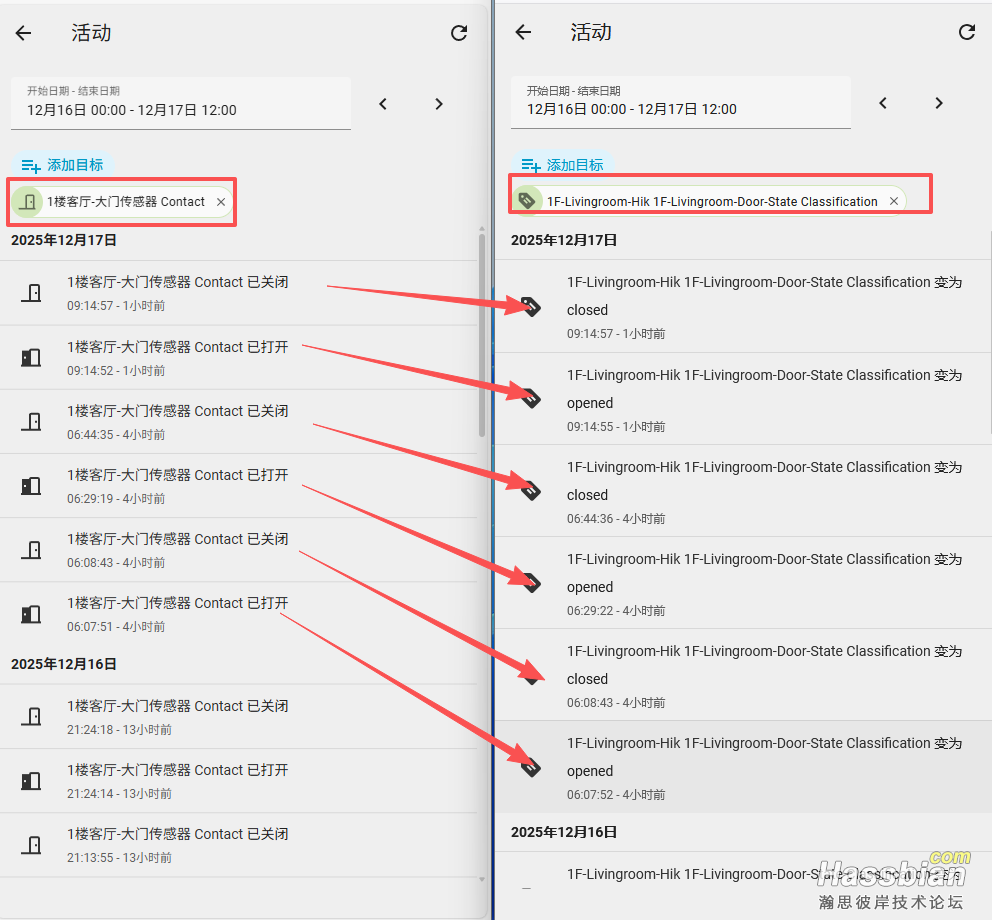Image resolution: width=992 pixels, height=920 pixels.
Task: Click tag icon on the 09:14:55 opened entry
Action: (x=531, y=399)
